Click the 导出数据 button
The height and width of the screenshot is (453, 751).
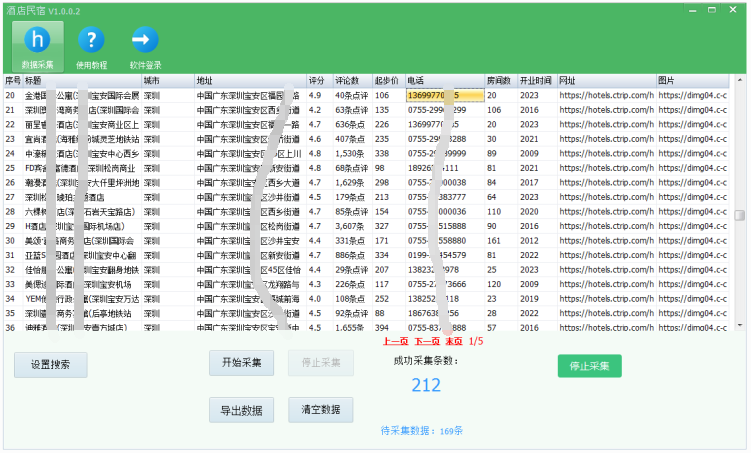click(241, 410)
